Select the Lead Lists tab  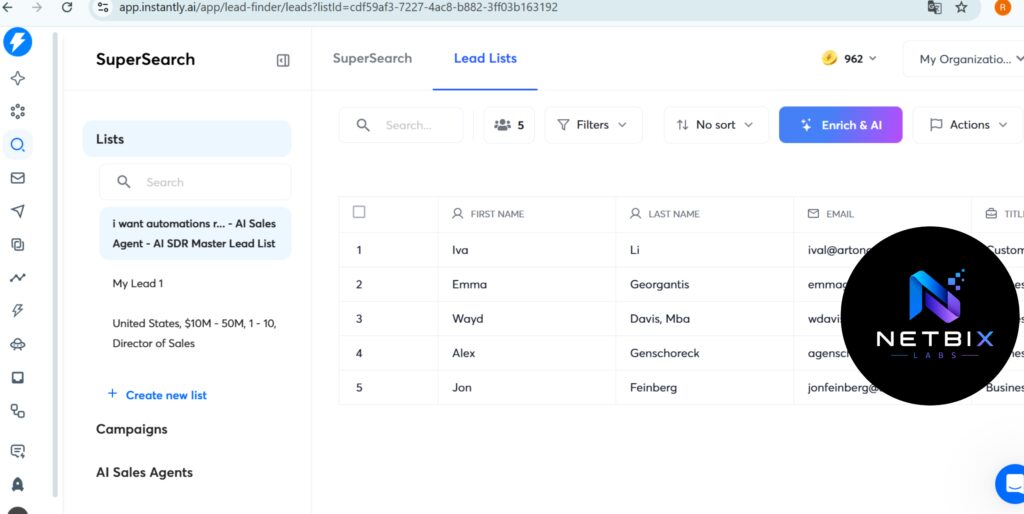[x=485, y=58]
